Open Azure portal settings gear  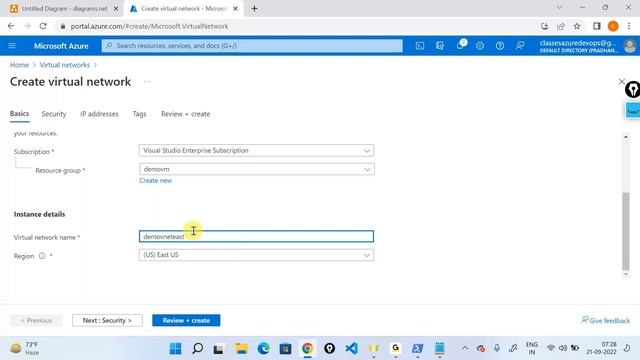480,46
